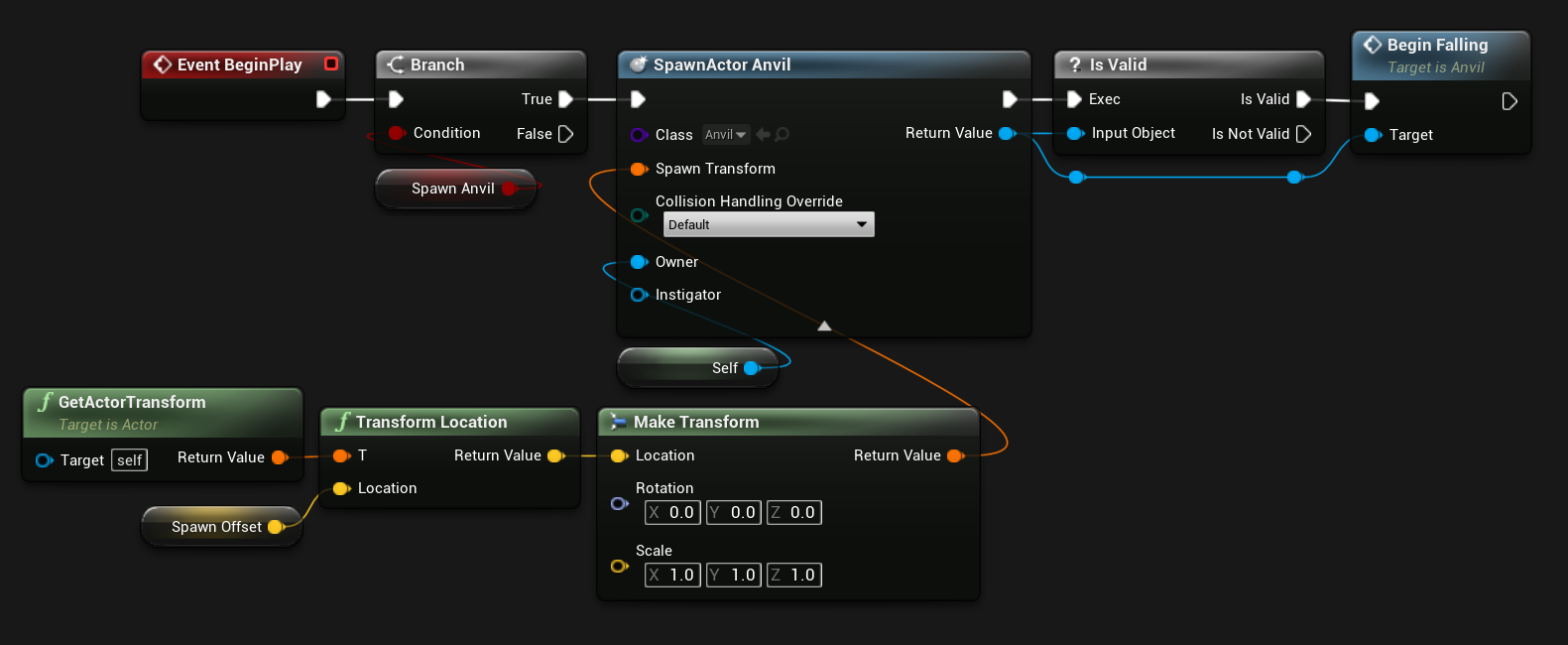Click the Scale Z value field

pyautogui.click(x=794, y=576)
